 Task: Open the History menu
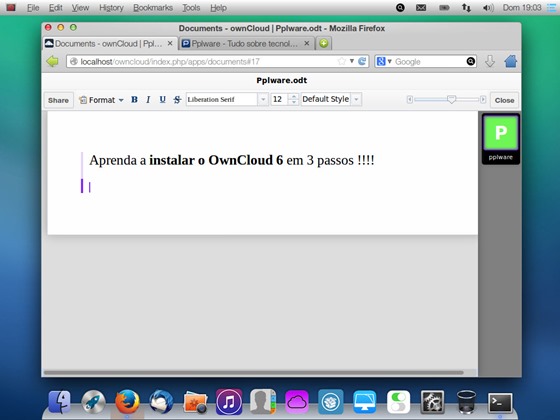click(111, 8)
